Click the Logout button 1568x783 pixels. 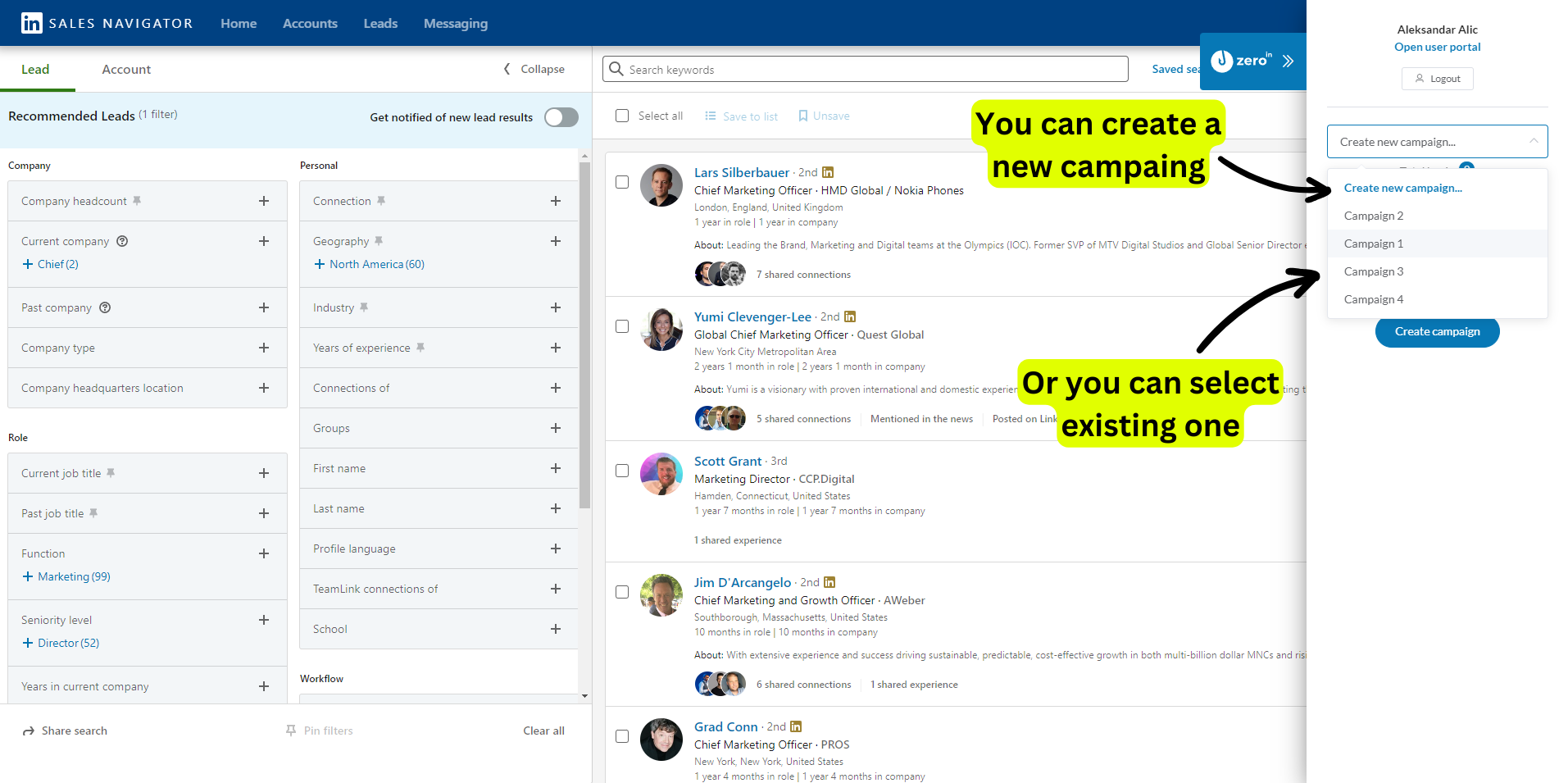[x=1437, y=79]
